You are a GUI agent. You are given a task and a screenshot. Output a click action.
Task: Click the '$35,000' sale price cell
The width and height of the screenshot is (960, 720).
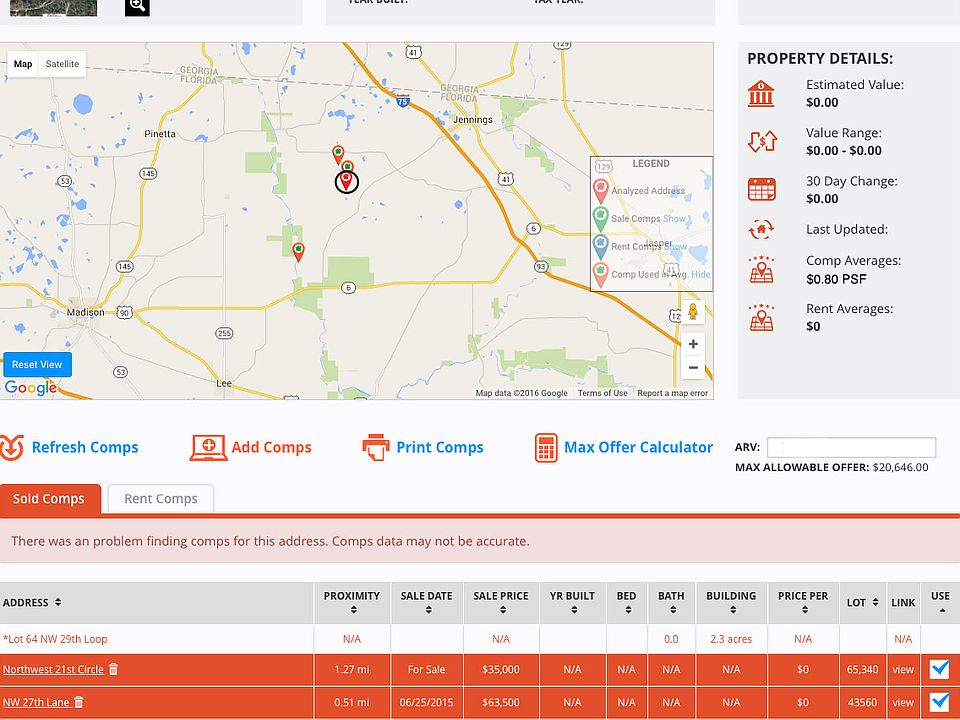(501, 670)
